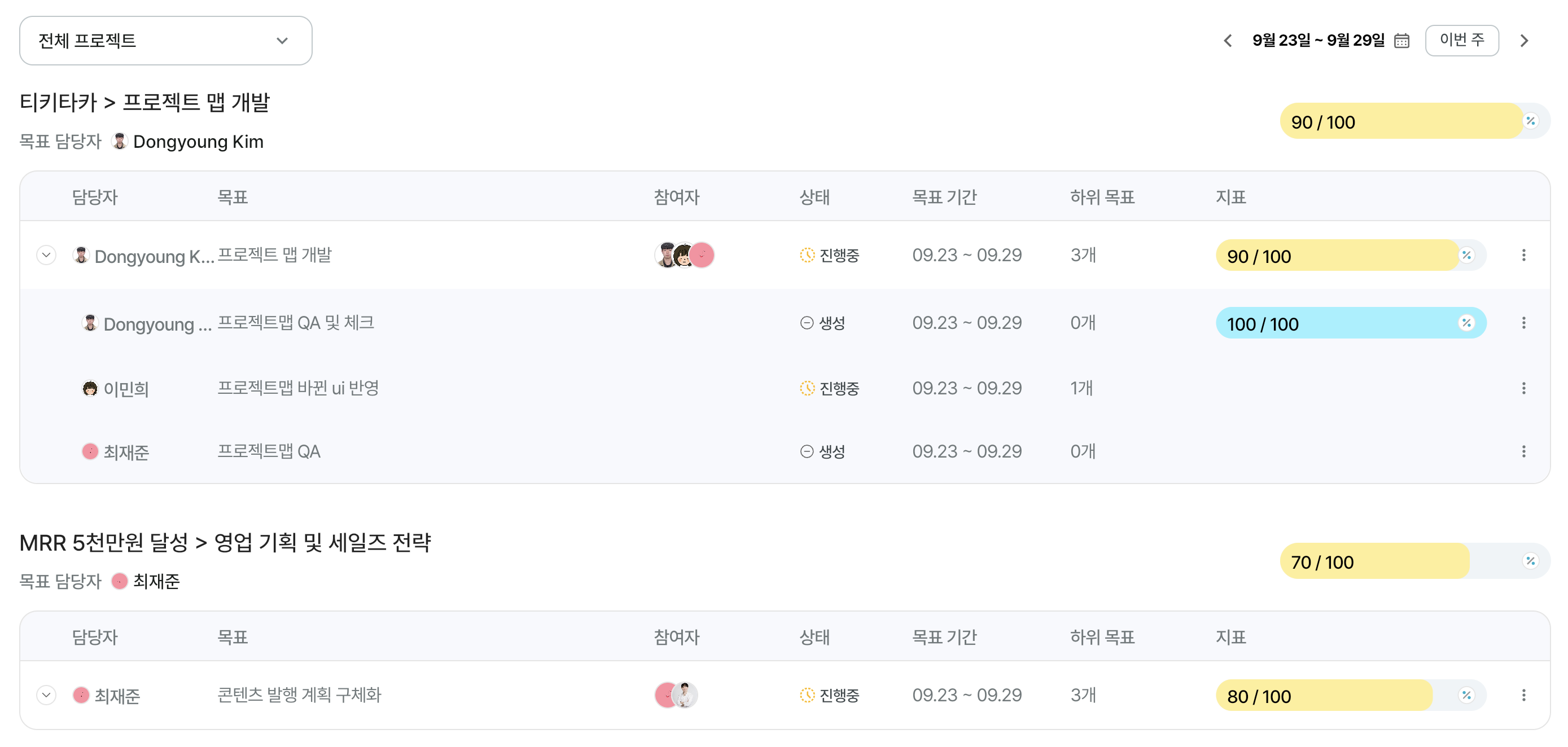Image resolution: width=1568 pixels, height=747 pixels.
Task: Click participant avatars of 프로젝트 맵 개발
Action: pyautogui.click(x=684, y=256)
